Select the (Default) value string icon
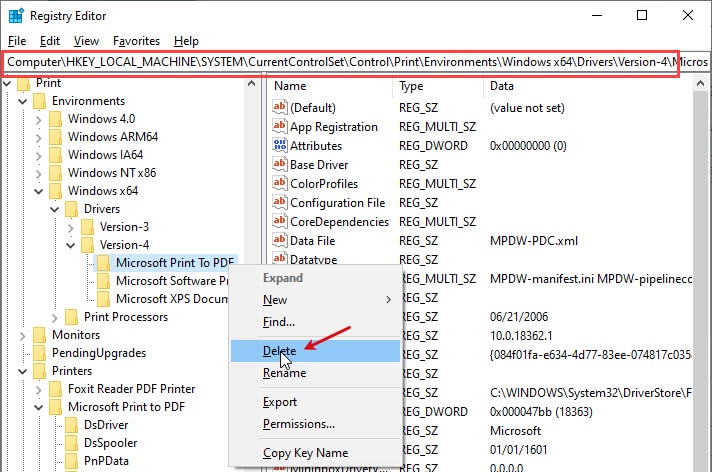The image size is (712, 472). tap(280, 107)
